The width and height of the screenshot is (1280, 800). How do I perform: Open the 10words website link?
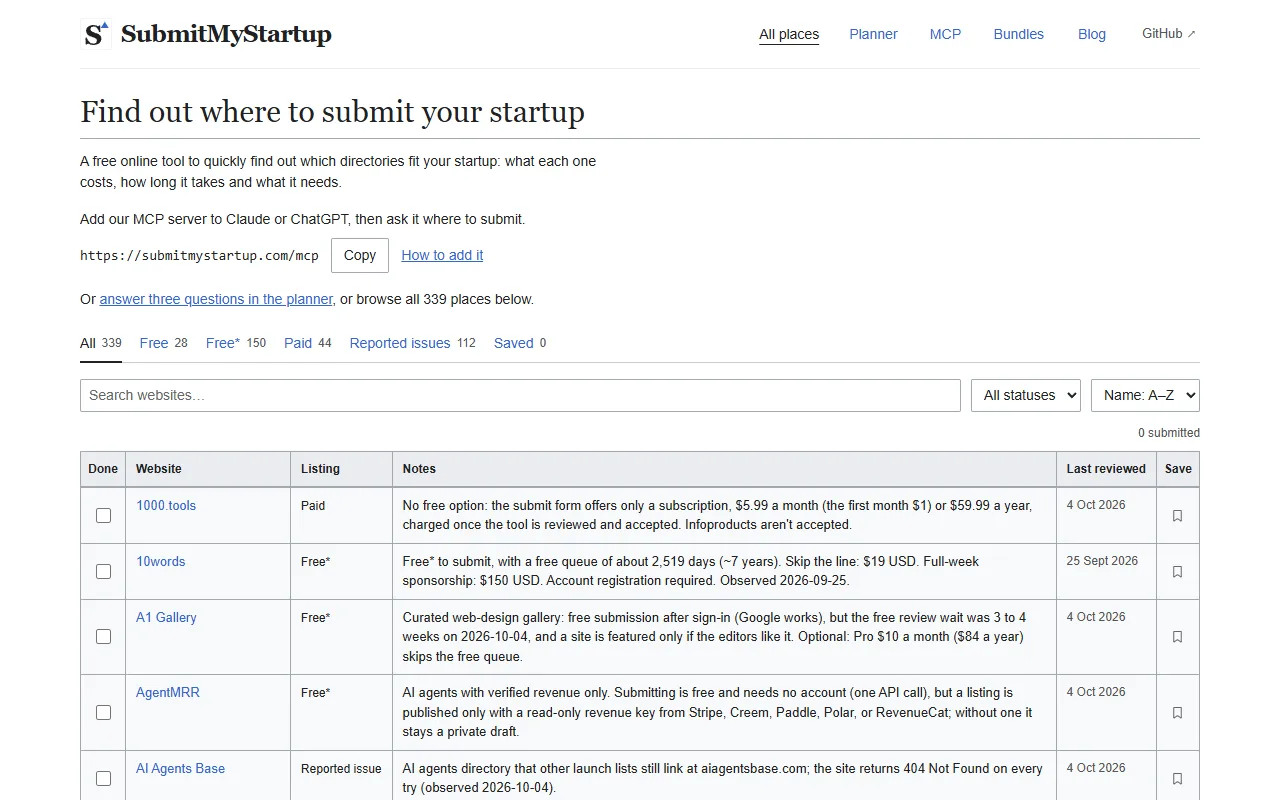161,561
